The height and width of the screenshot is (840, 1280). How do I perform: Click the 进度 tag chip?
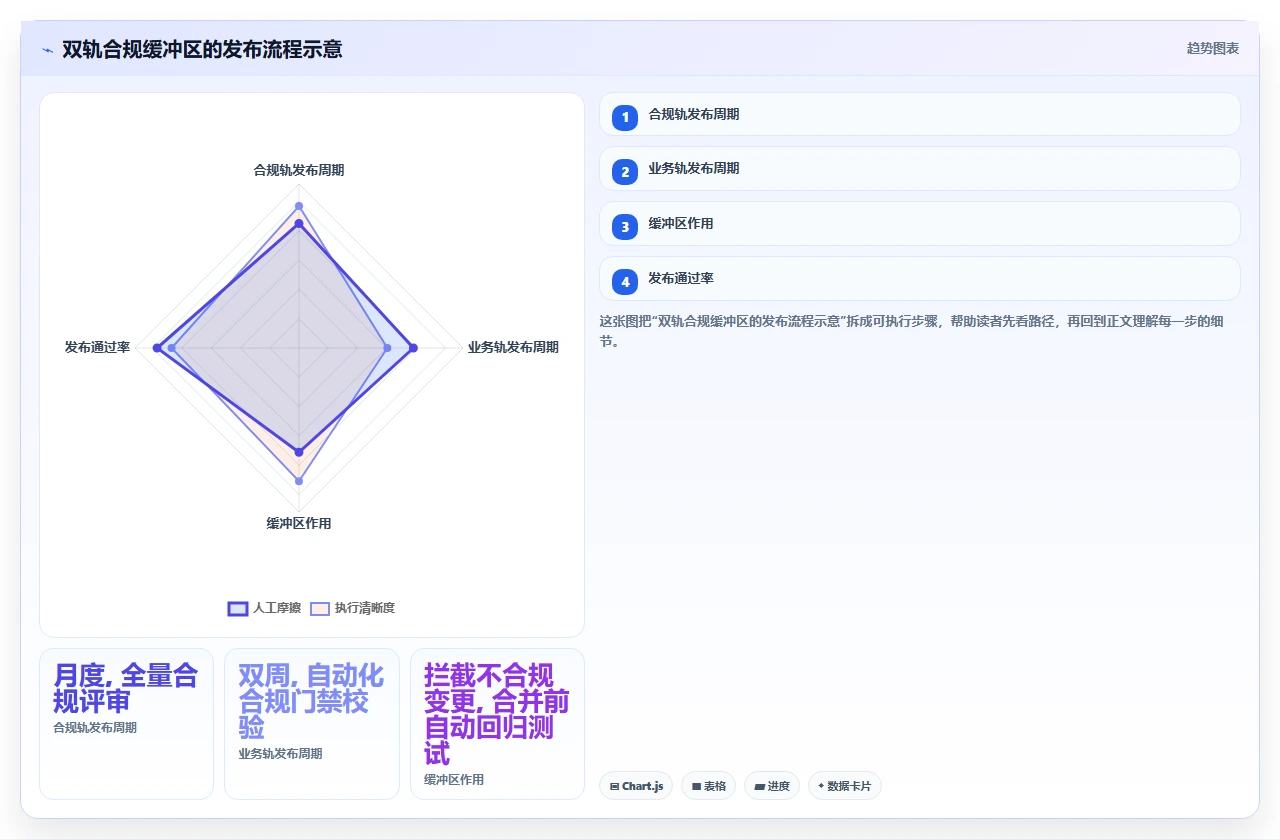[x=772, y=786]
